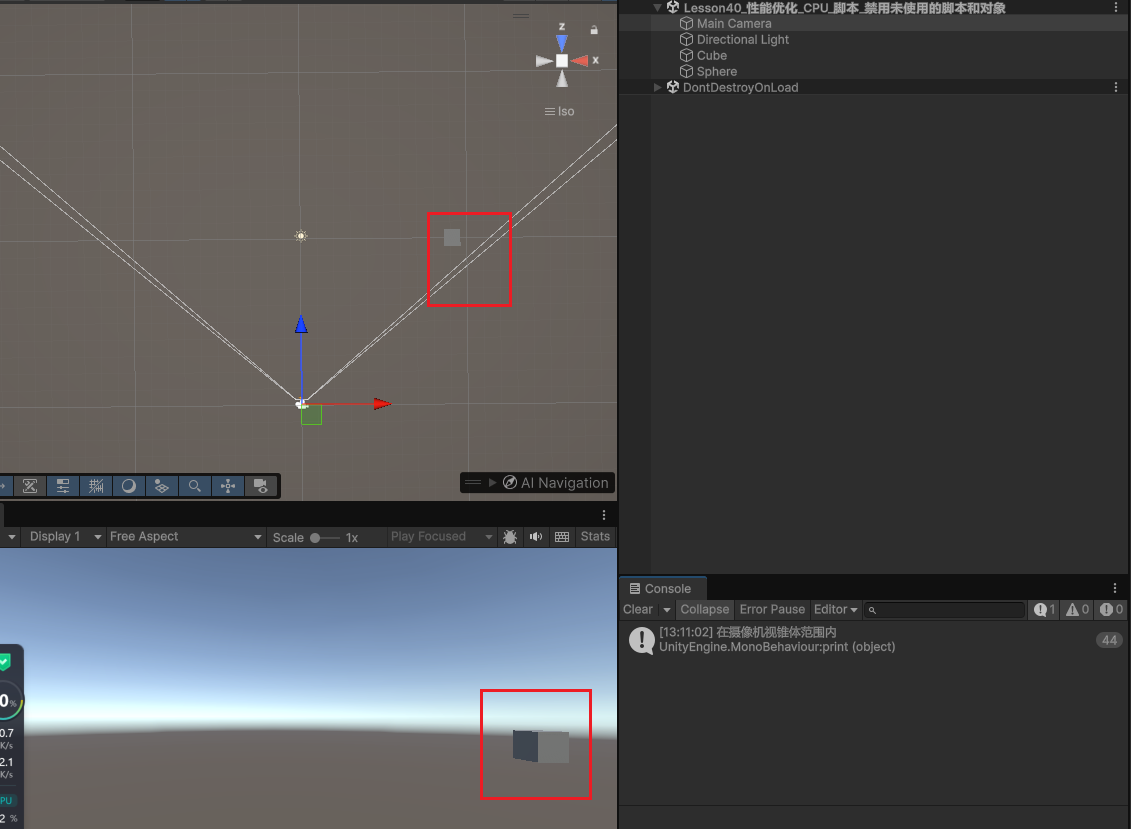
Task: Toggle the gizmo rotation lock icon
Action: pos(594,30)
